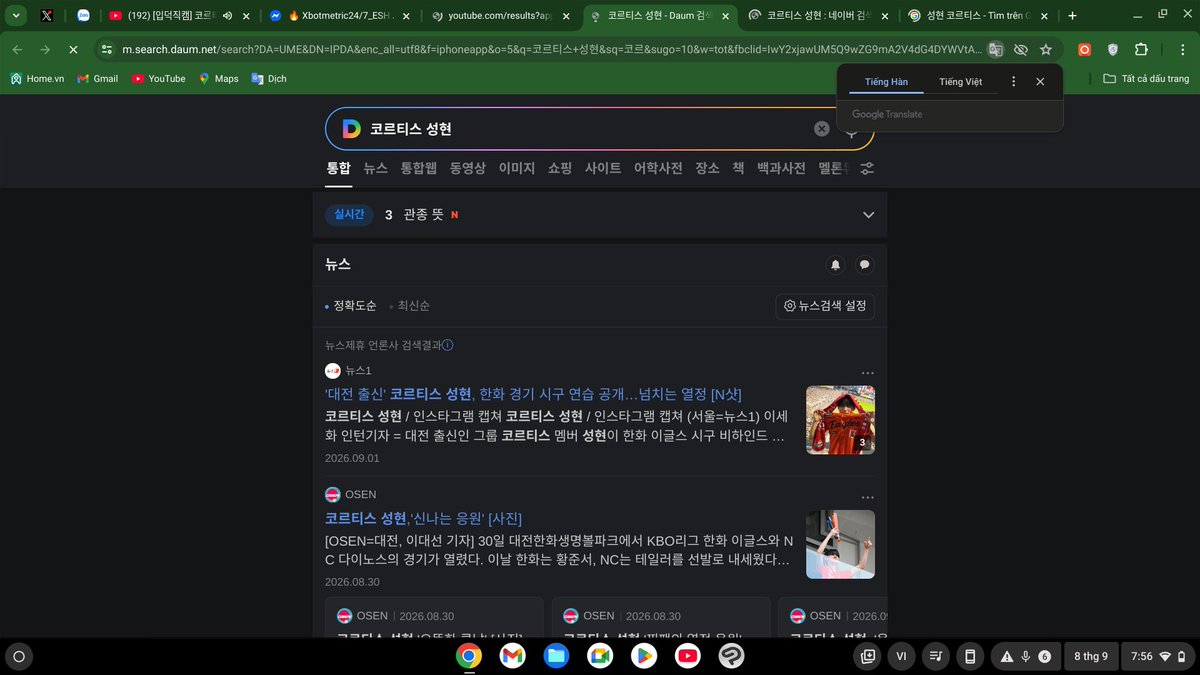
Task: Open the ChromeOS launcher circle button
Action: (x=18, y=657)
